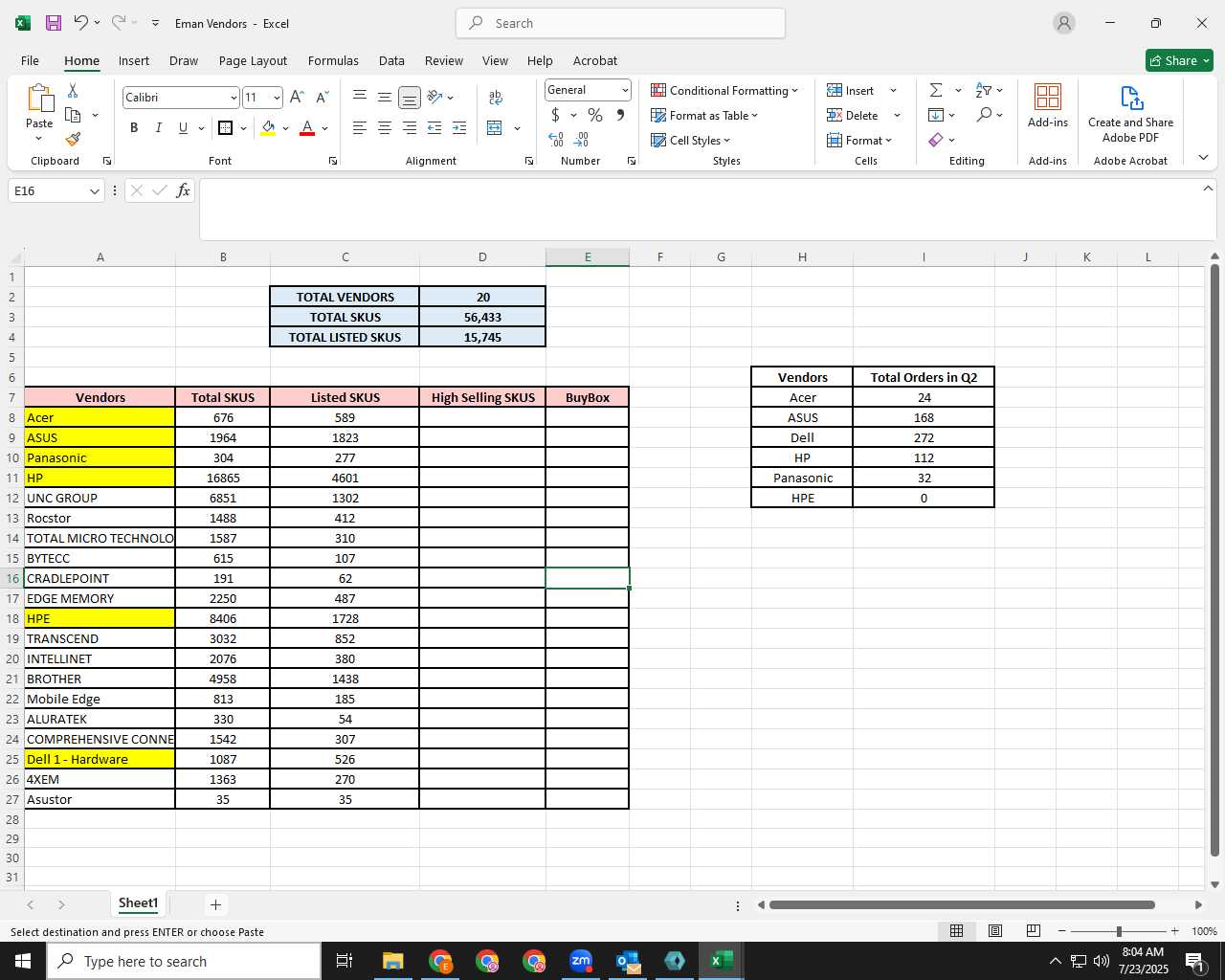Click the Decrease Decimal icon

point(582,140)
